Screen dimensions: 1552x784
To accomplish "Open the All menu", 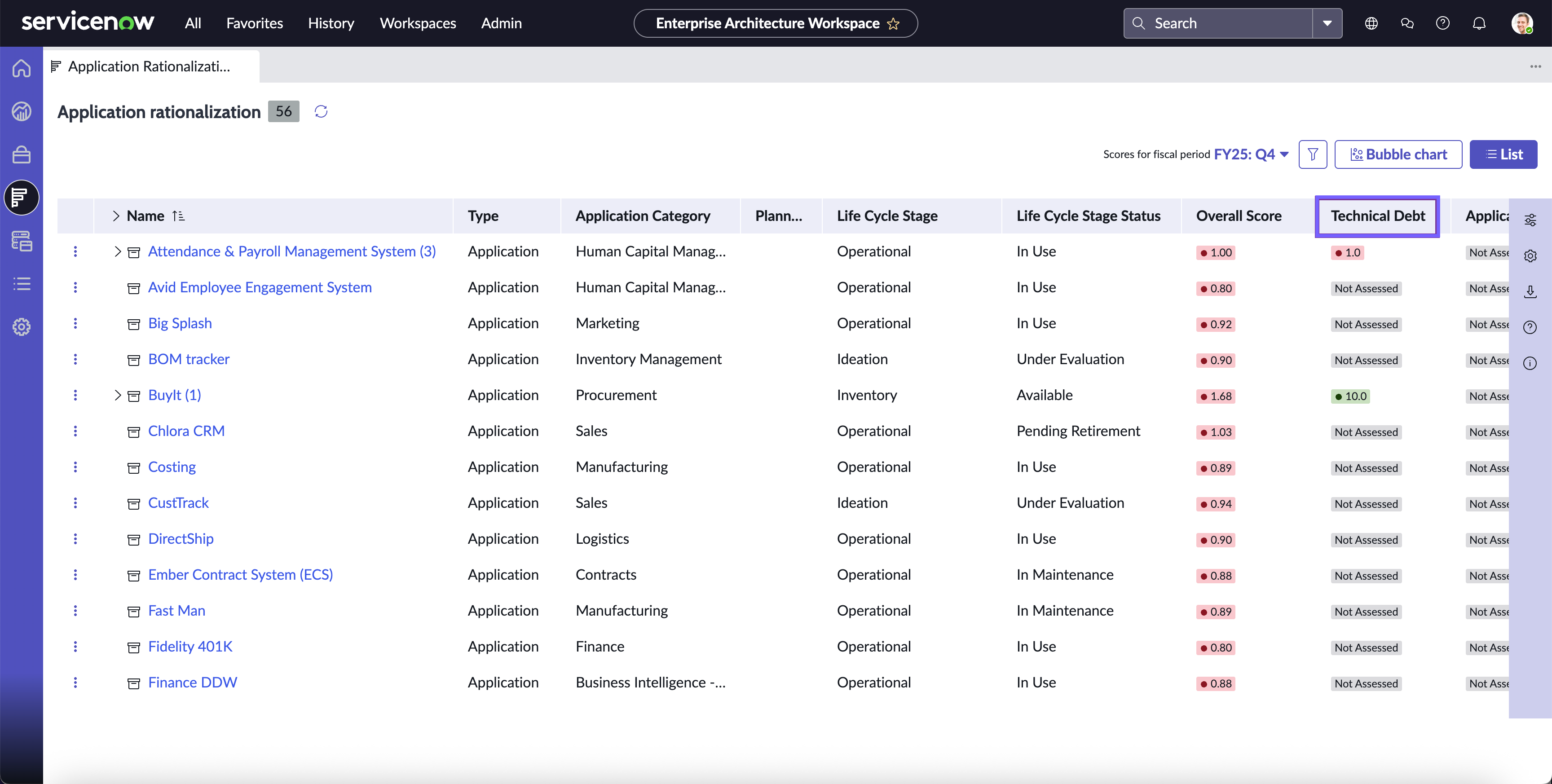I will [x=193, y=23].
